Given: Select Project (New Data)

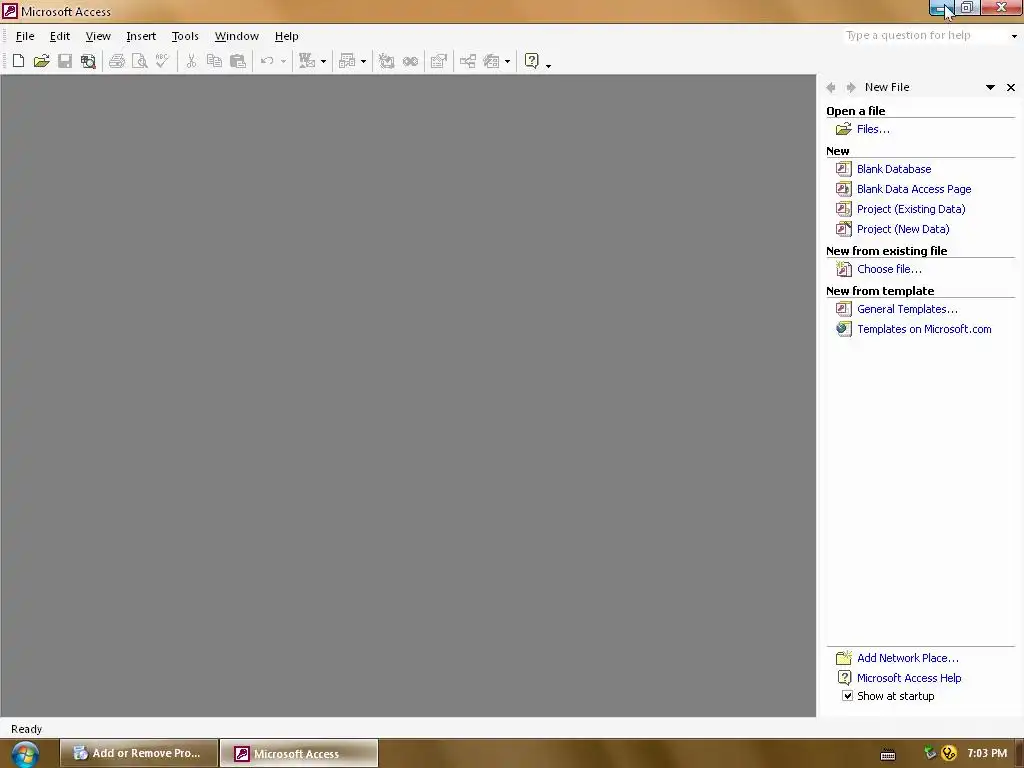Looking at the screenshot, I should coord(903,230).
